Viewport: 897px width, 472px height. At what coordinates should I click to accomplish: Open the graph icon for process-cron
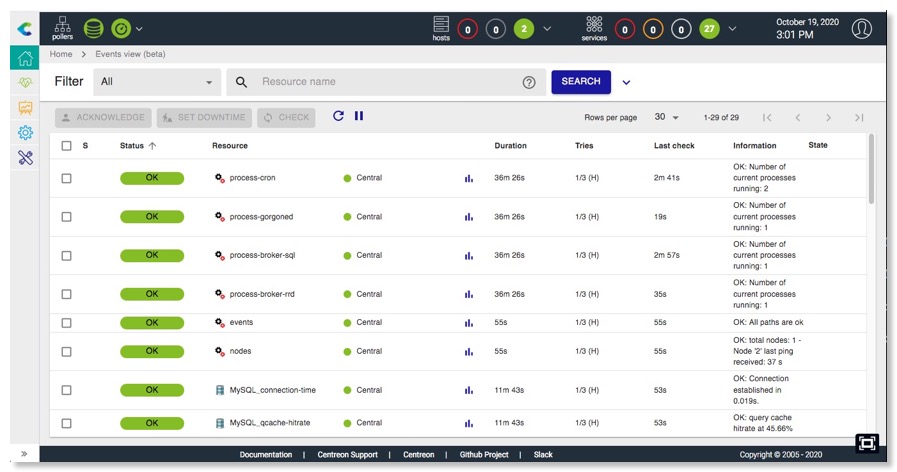tap(468, 178)
